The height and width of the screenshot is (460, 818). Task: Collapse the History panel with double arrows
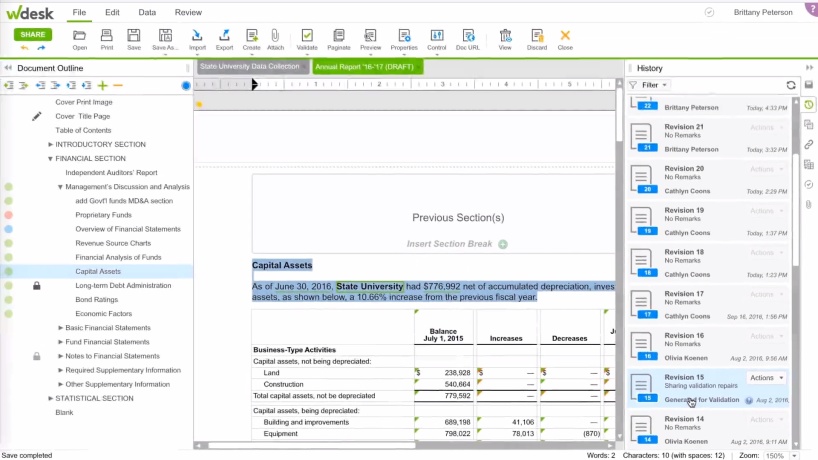[809, 68]
